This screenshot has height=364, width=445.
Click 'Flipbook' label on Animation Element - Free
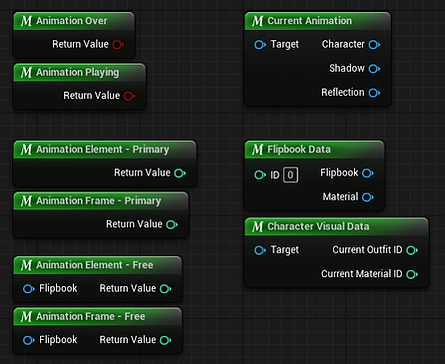click(58, 288)
